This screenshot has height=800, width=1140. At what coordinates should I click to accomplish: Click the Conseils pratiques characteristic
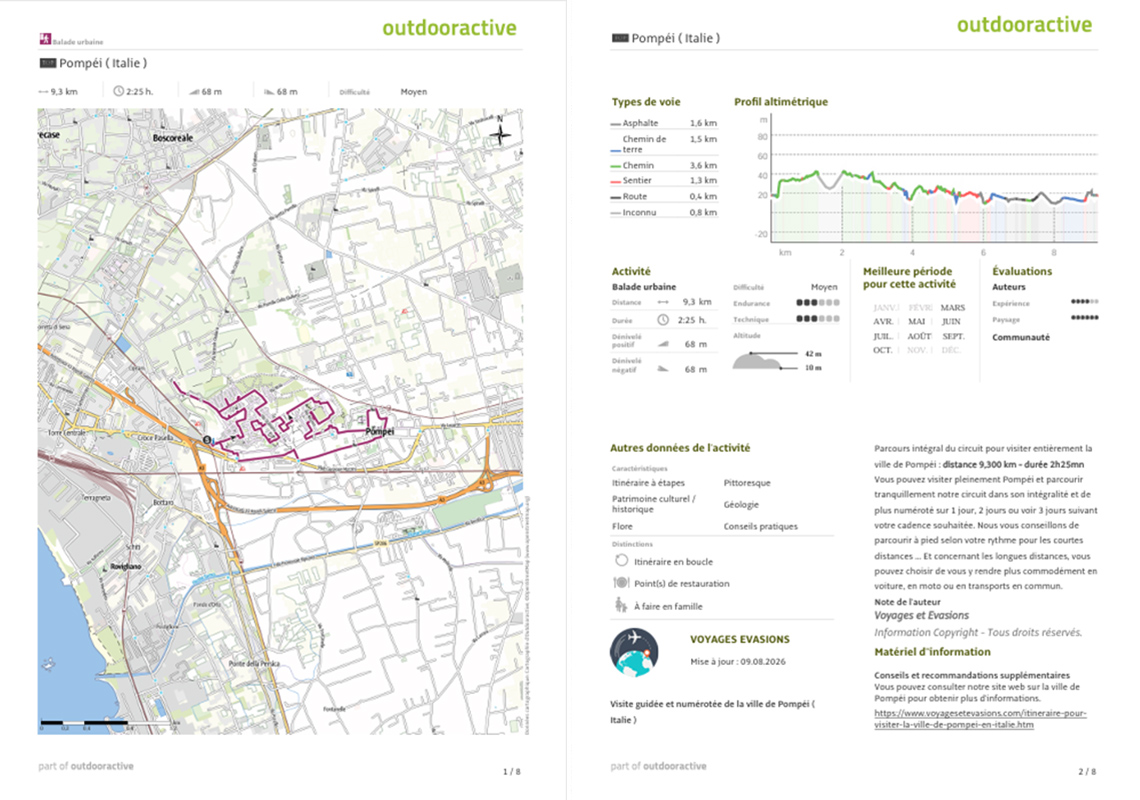760,527
